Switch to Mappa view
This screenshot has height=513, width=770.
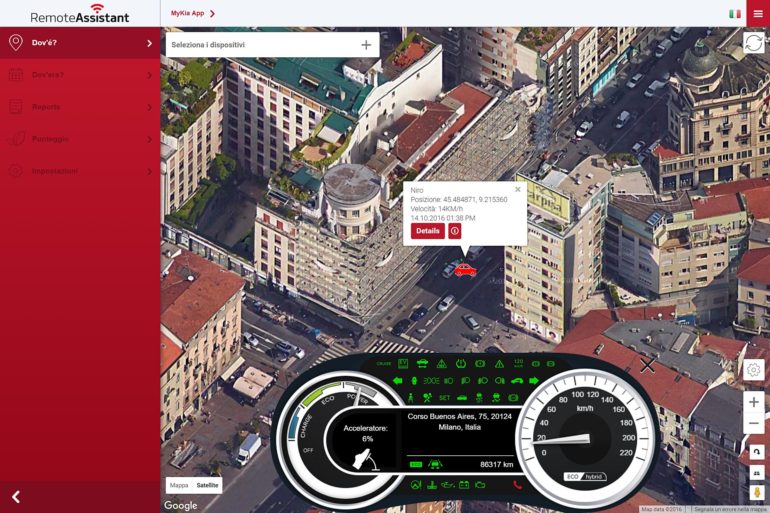click(x=179, y=485)
